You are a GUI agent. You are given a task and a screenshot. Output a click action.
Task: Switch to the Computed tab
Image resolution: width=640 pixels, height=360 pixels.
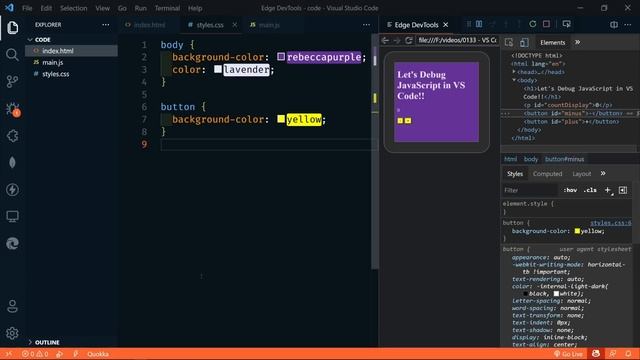click(x=547, y=174)
